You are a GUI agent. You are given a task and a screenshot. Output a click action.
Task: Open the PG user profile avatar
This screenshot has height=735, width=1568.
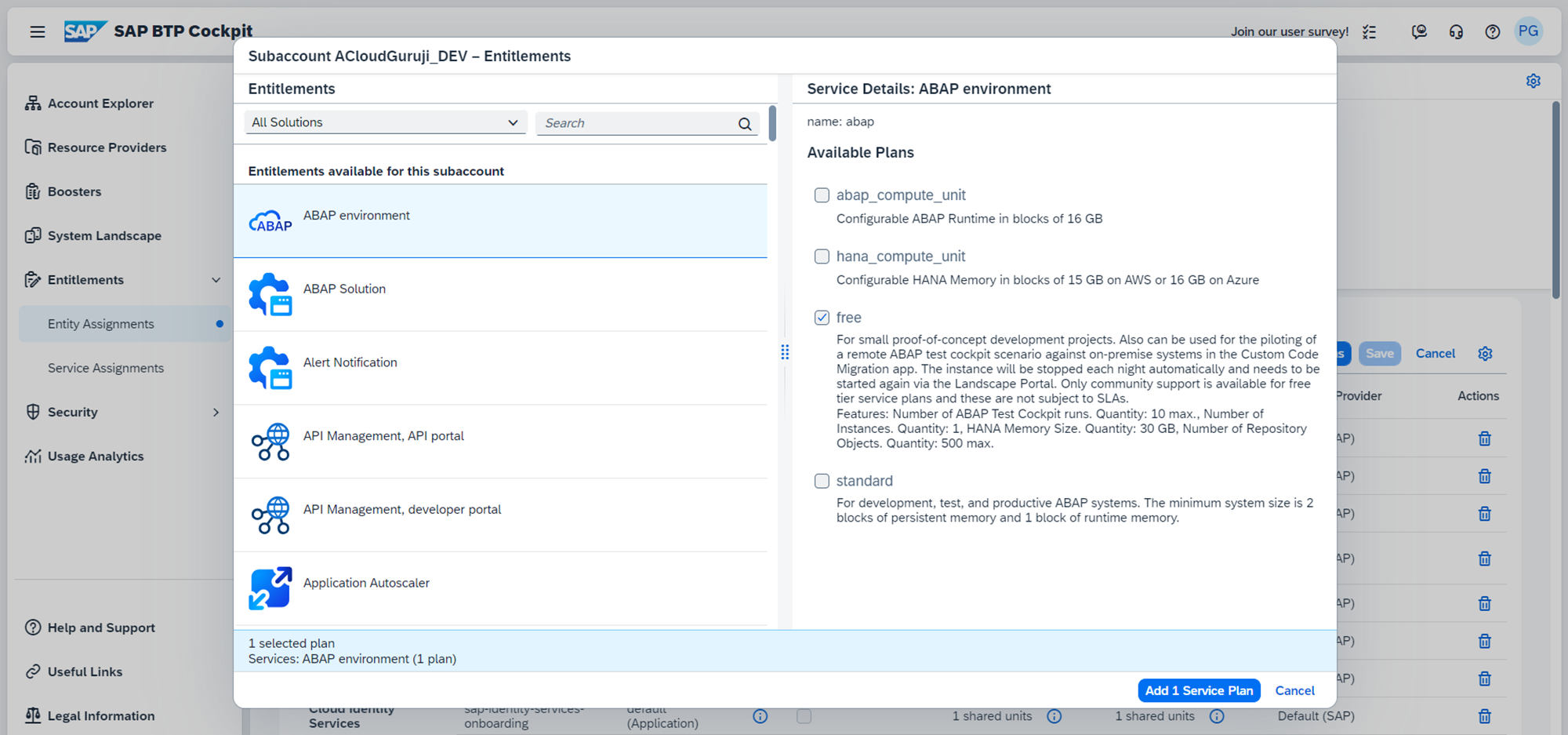click(1528, 31)
